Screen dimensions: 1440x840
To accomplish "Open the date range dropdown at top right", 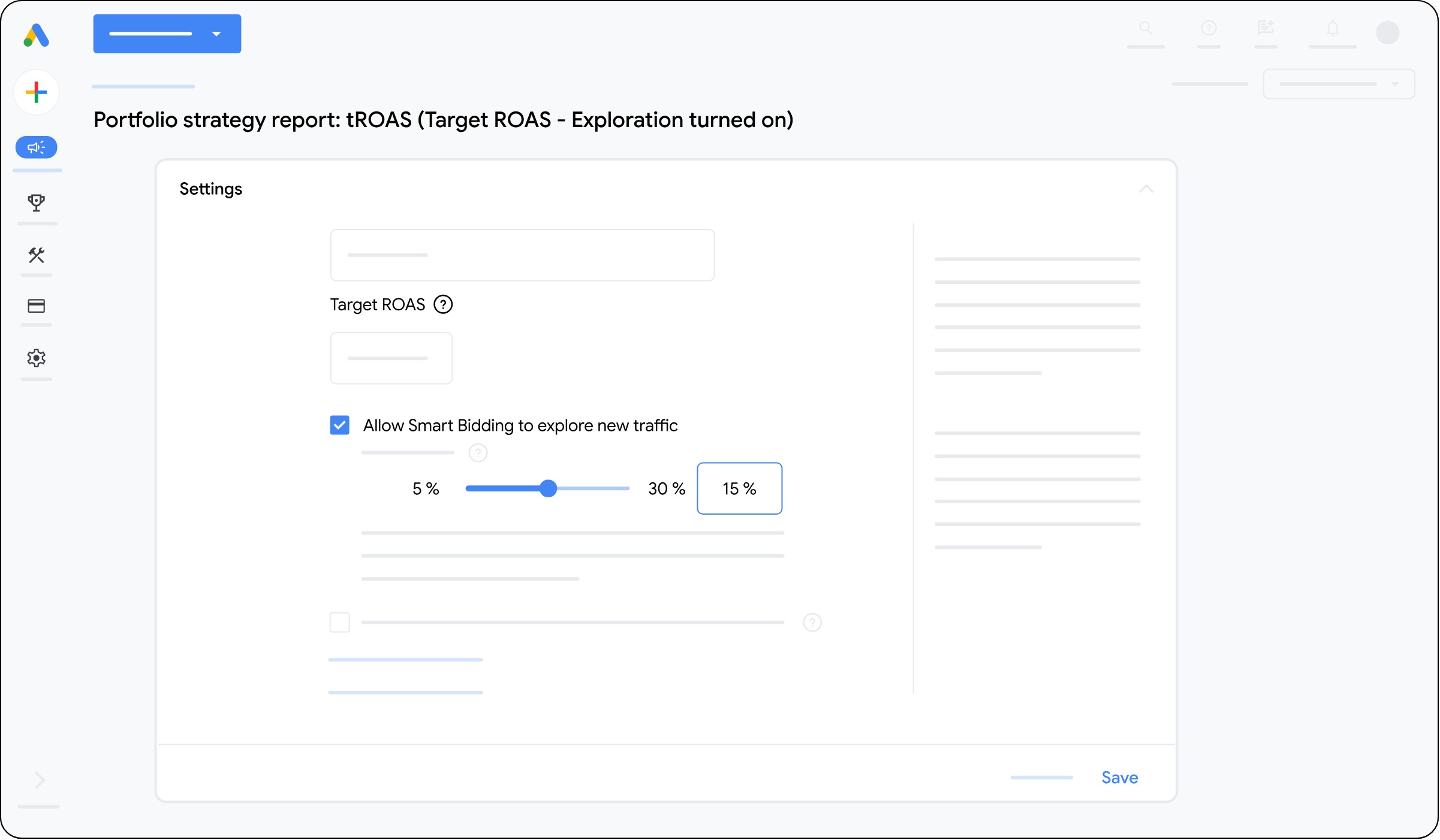I will [1339, 84].
